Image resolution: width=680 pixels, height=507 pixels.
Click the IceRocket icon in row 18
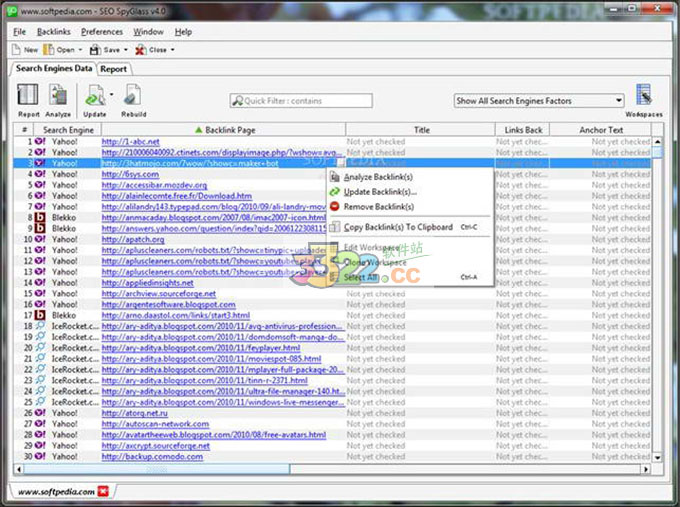tap(40, 326)
